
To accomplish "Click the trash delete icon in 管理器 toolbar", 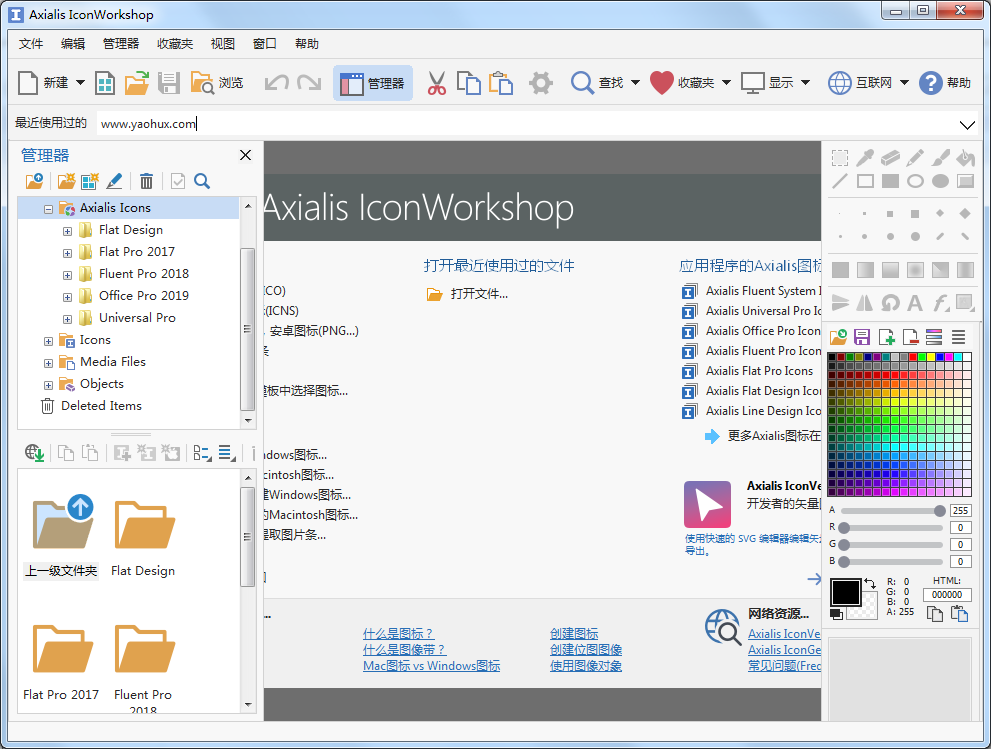I will pyautogui.click(x=146, y=181).
